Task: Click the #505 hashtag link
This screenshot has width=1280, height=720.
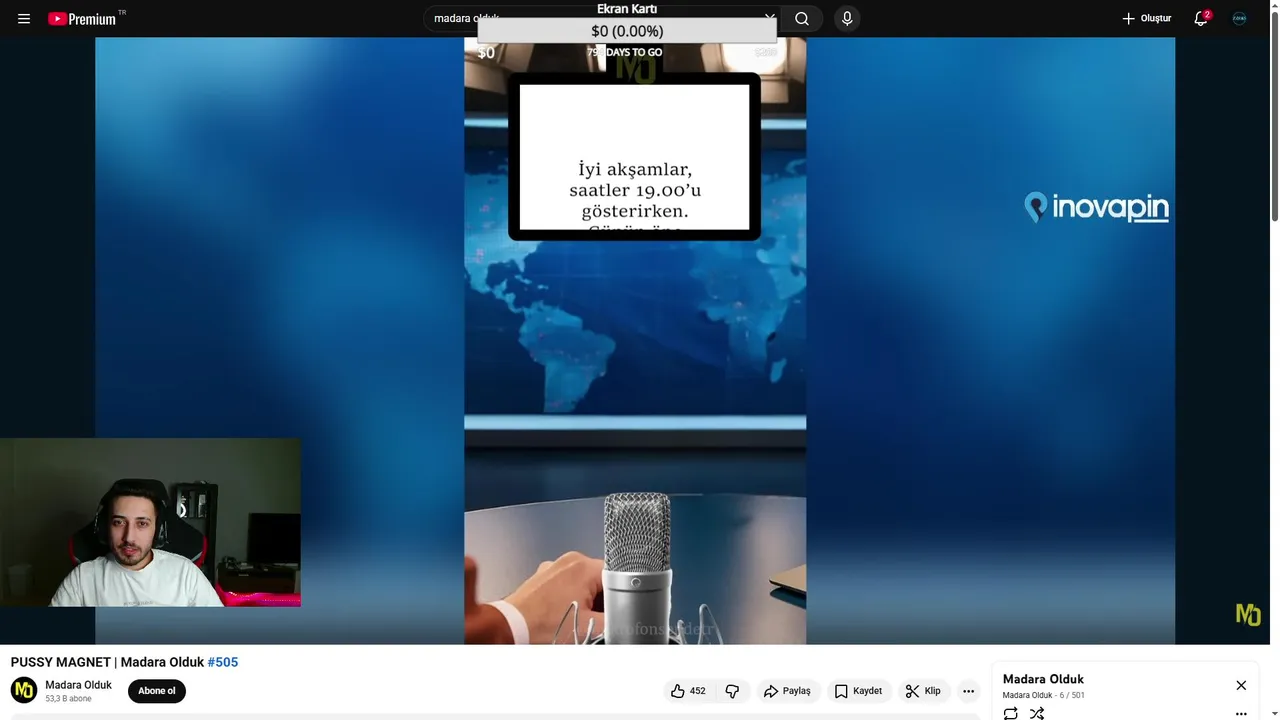Action: tap(222, 662)
